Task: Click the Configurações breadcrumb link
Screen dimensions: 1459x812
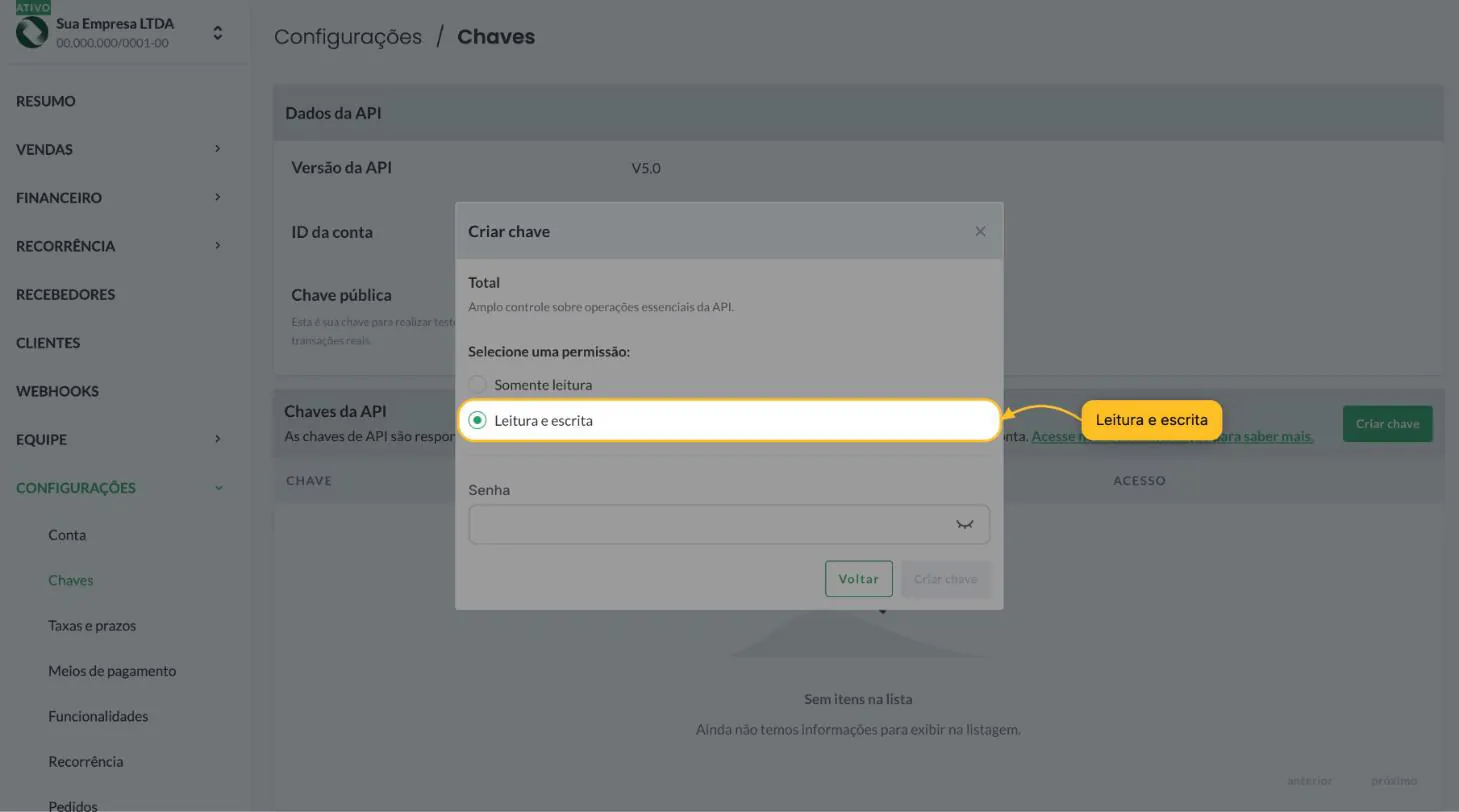Action: pyautogui.click(x=348, y=37)
